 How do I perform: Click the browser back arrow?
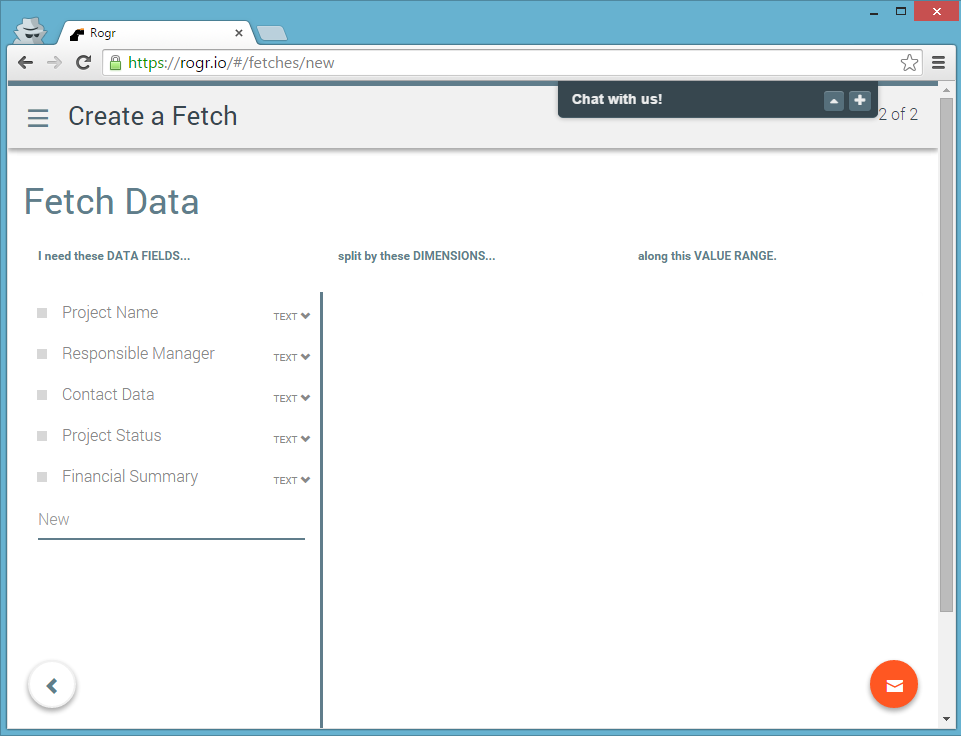(24, 62)
